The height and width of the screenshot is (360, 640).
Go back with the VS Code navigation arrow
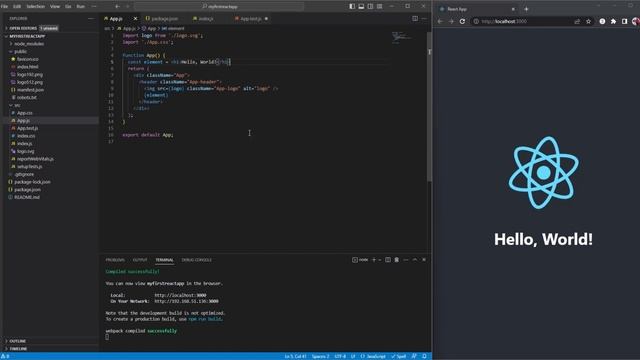click(x=117, y=7)
